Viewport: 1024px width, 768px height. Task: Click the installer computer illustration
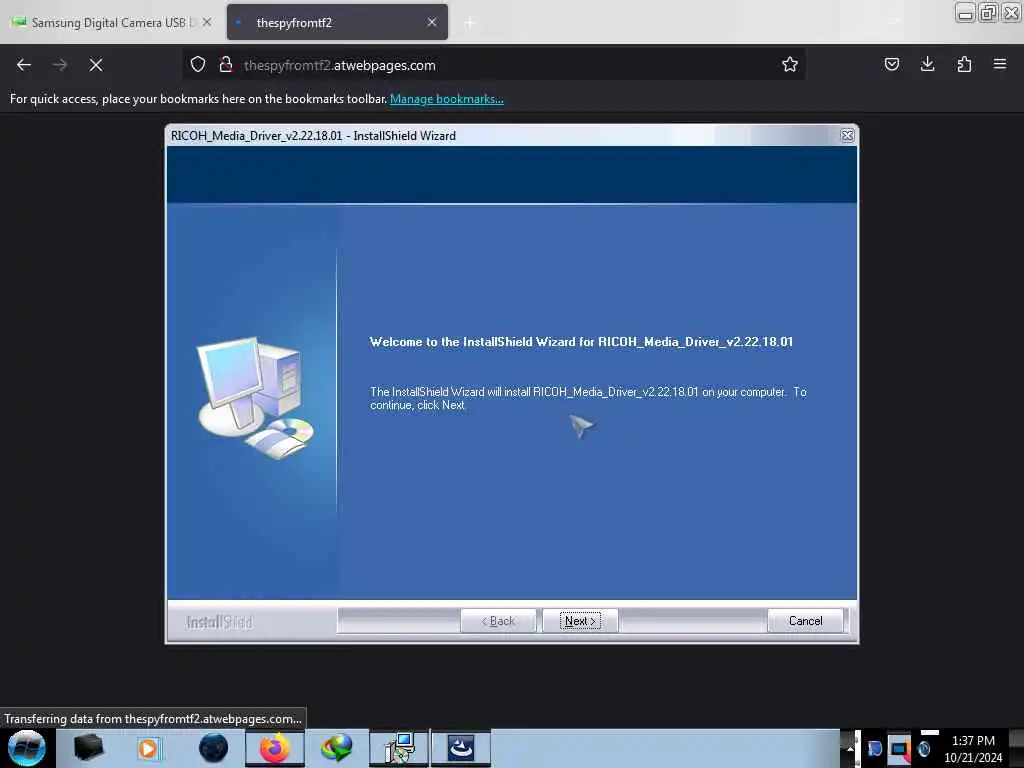pyautogui.click(x=255, y=397)
